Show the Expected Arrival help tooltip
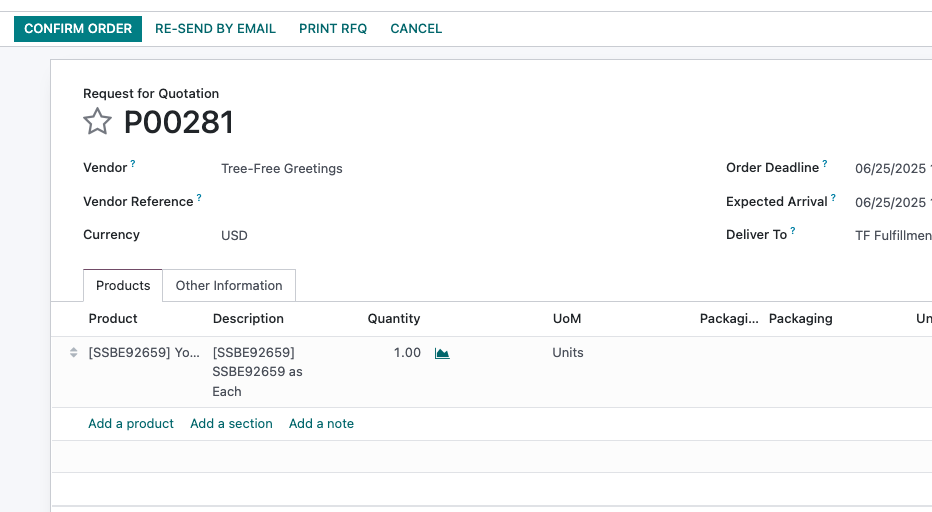 click(833, 197)
